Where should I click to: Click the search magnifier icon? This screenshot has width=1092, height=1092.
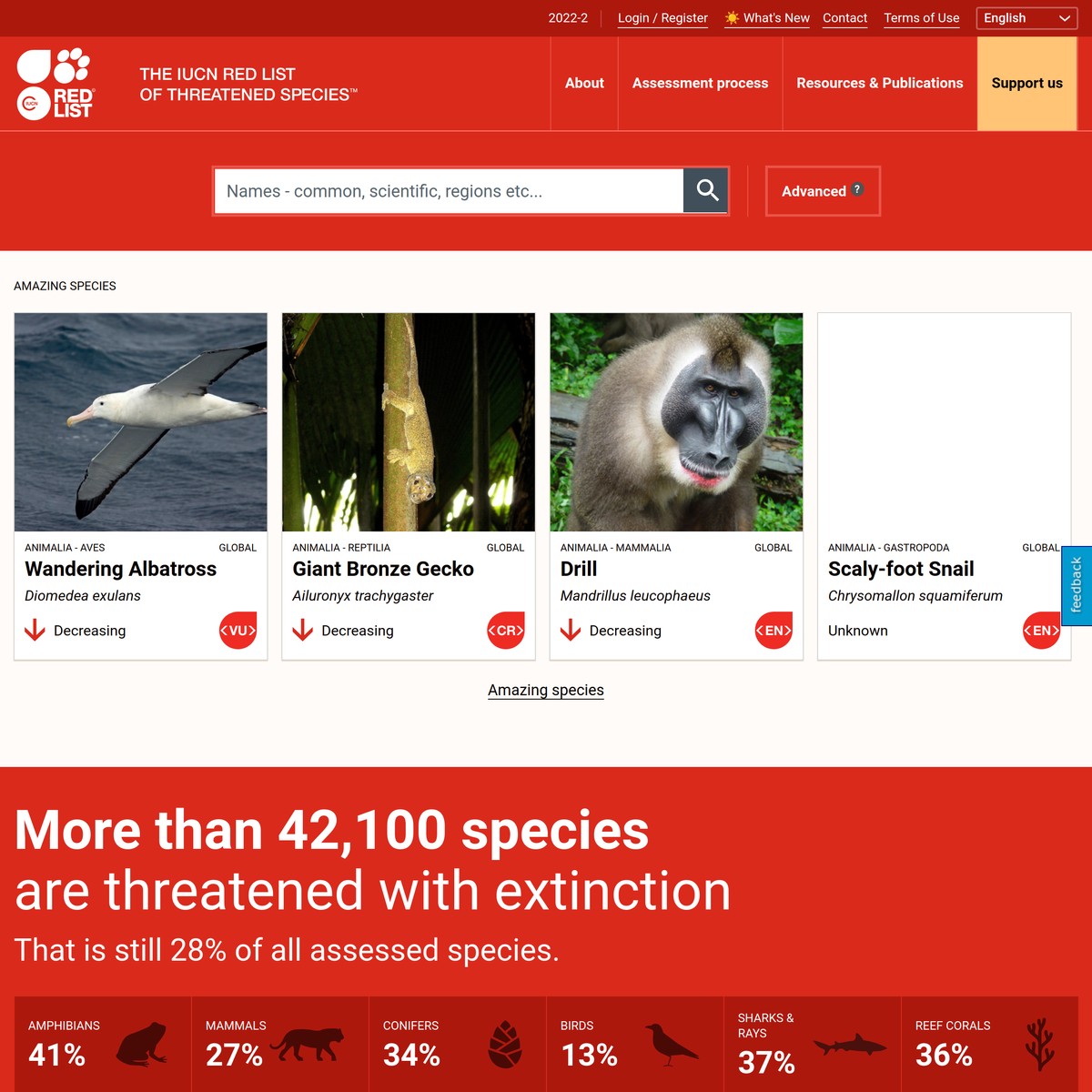(706, 190)
